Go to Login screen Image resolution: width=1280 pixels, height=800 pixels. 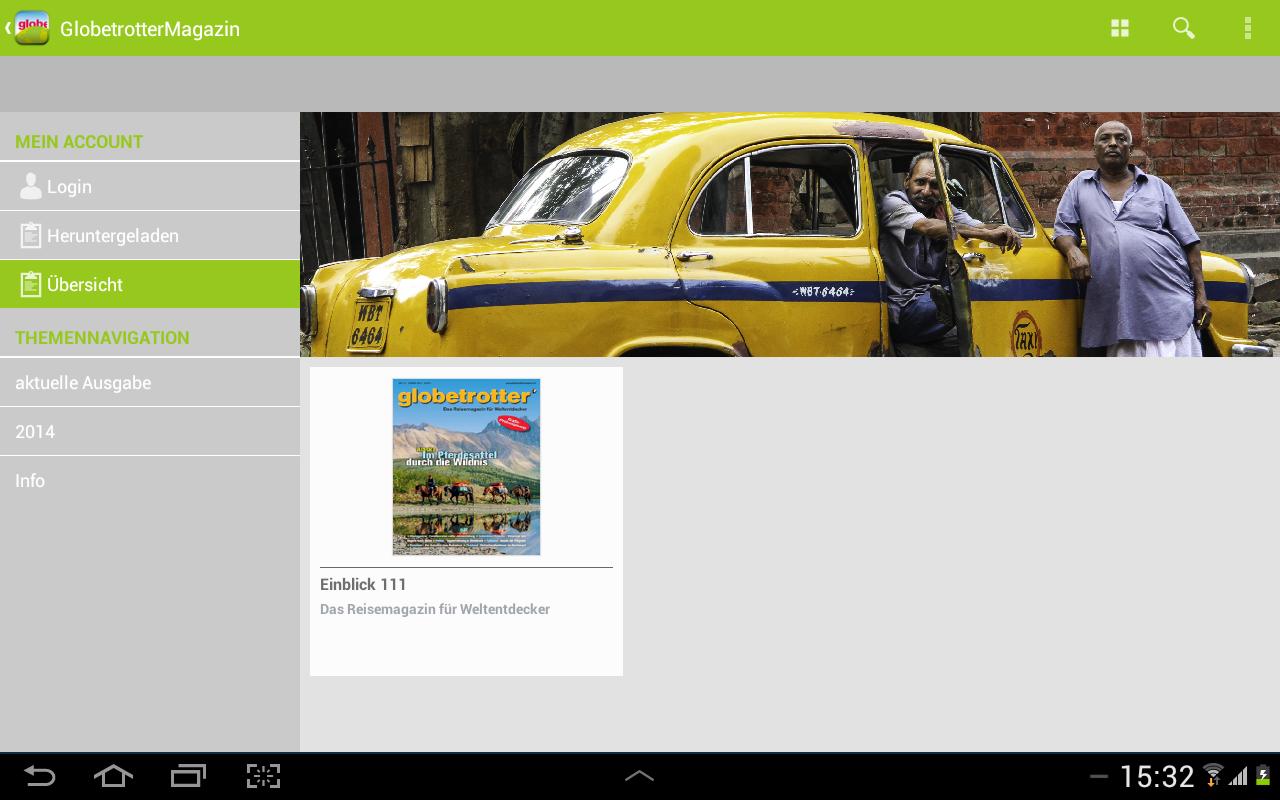click(69, 186)
